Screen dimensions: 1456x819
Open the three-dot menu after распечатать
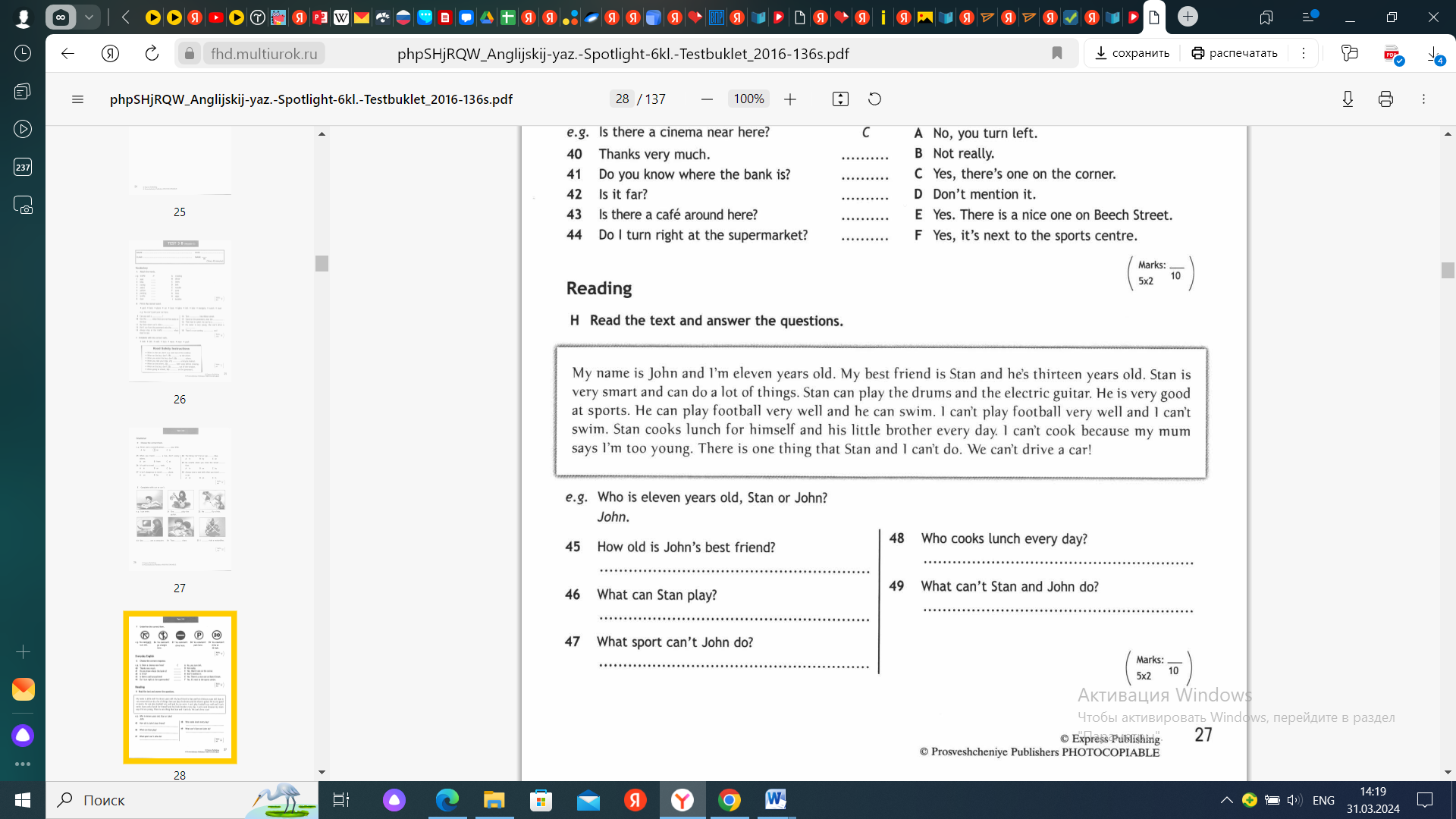point(1303,53)
